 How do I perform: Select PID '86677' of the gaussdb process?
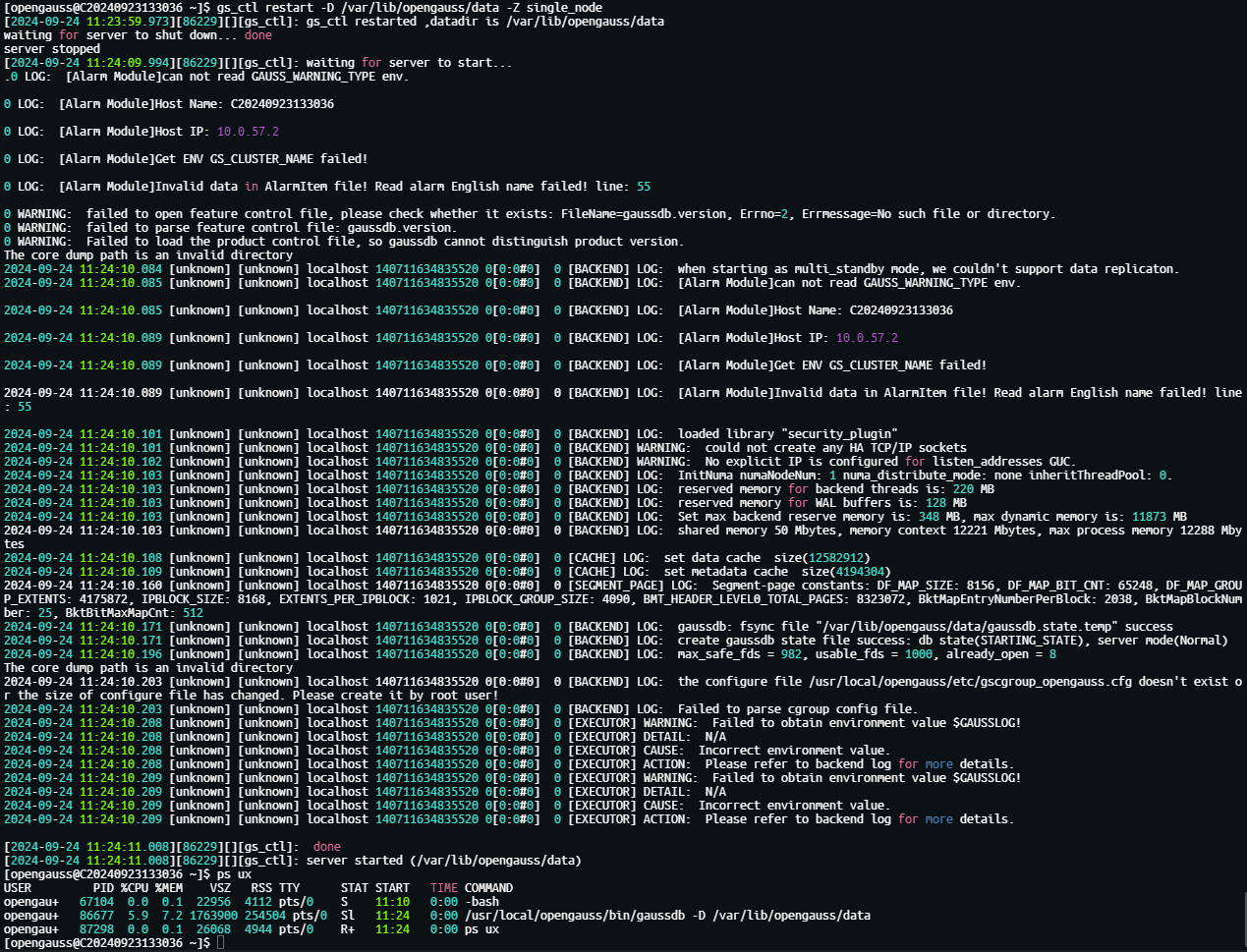click(x=96, y=915)
